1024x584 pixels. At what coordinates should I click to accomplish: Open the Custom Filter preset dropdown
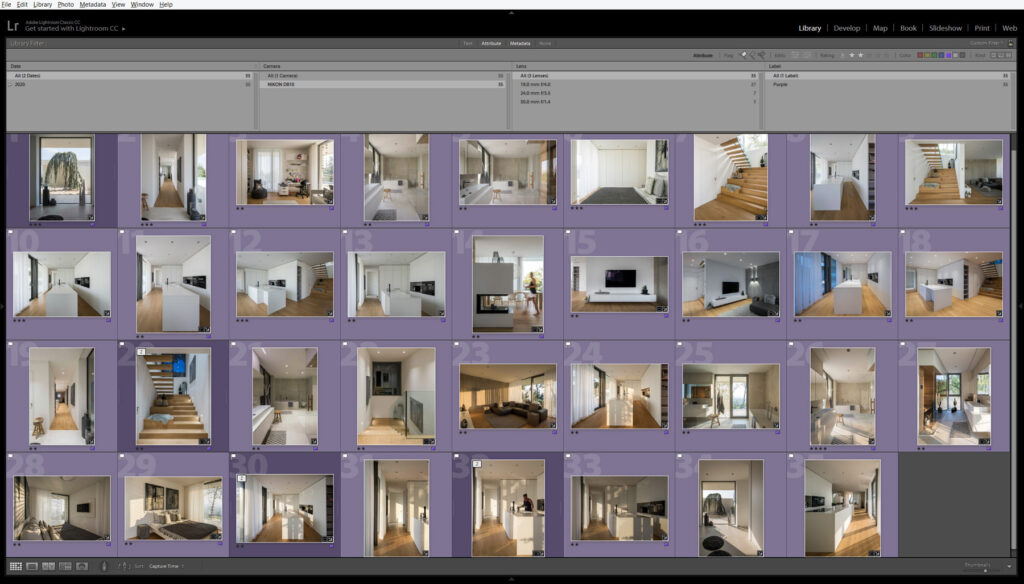pos(984,43)
